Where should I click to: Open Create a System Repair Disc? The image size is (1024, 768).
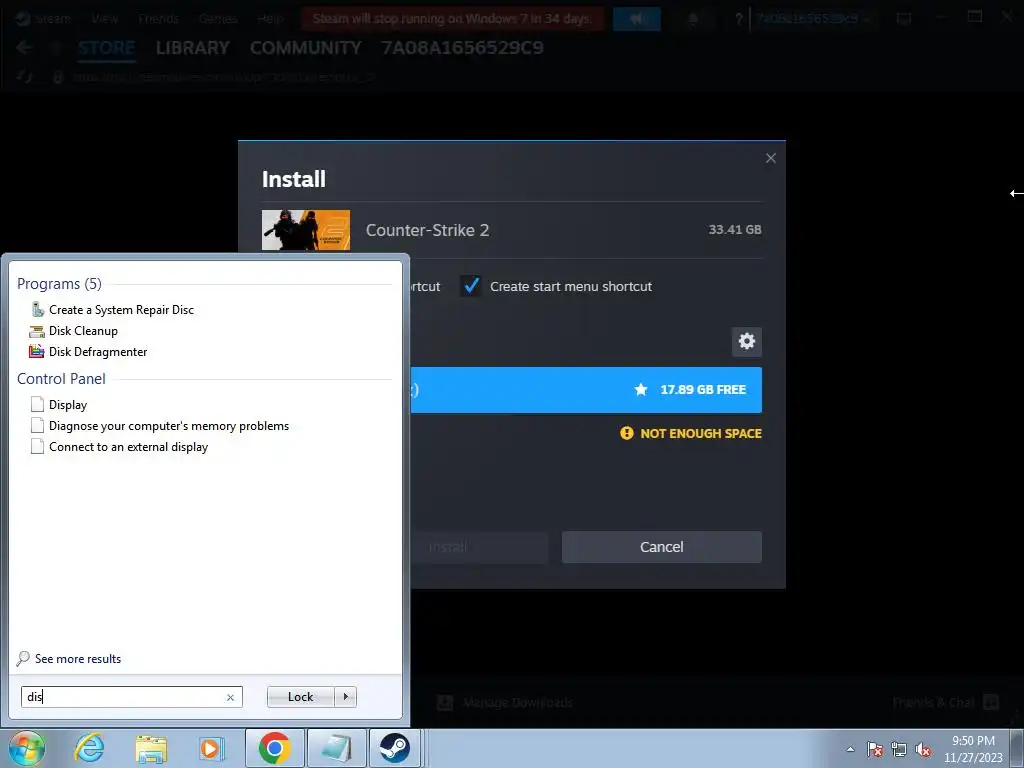112,310
